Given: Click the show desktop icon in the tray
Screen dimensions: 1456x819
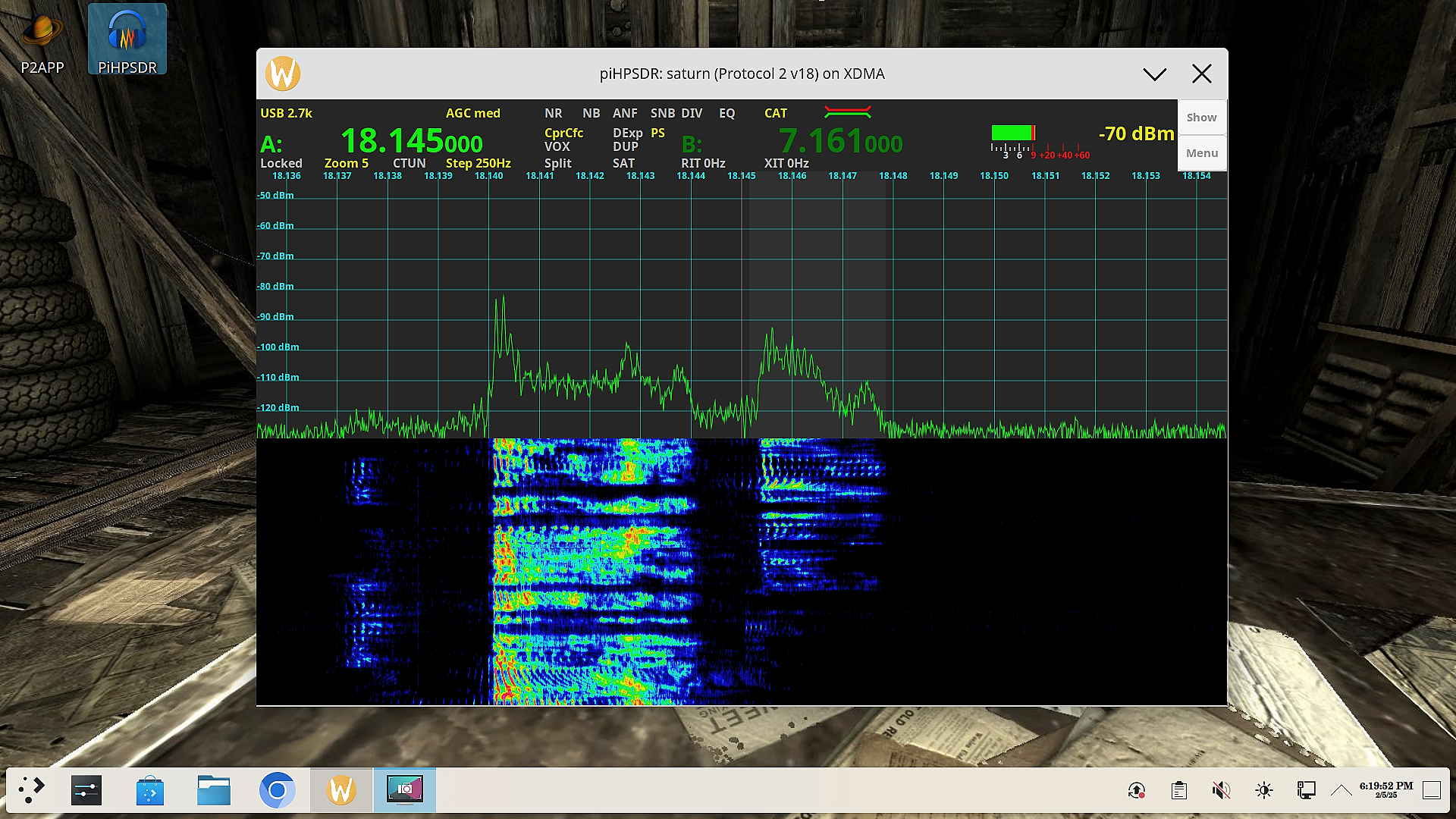Looking at the screenshot, I should 1432,790.
